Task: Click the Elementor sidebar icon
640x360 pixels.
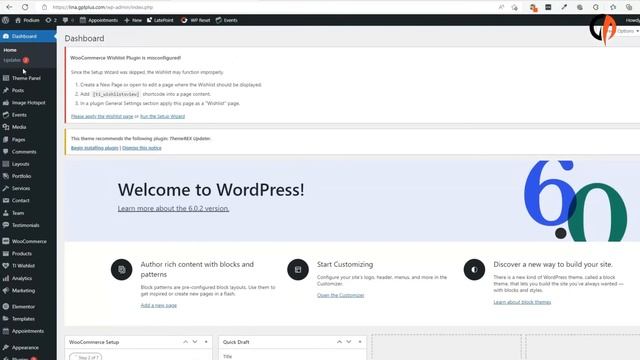Action: (6, 307)
